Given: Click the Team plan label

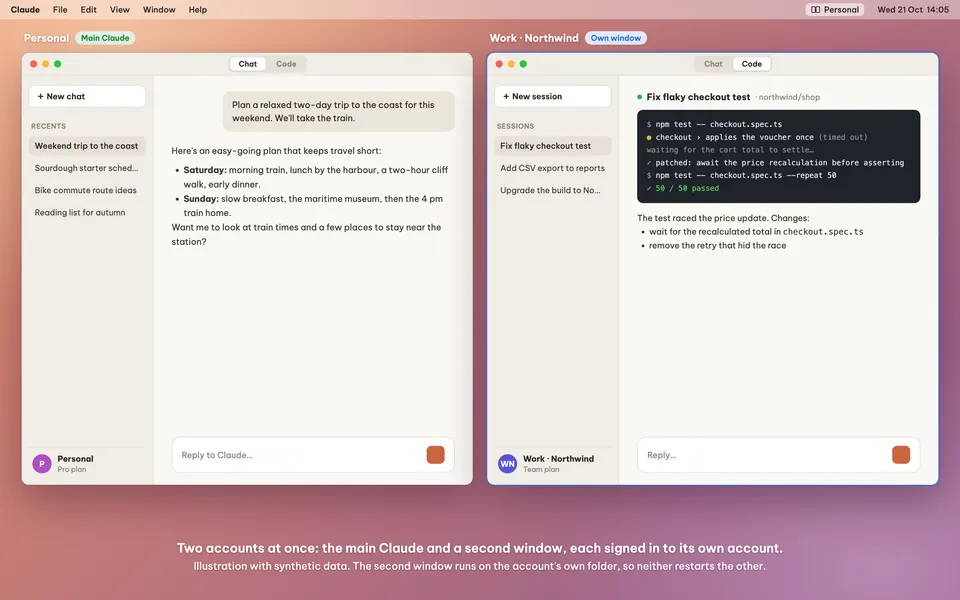Looking at the screenshot, I should tap(541, 470).
